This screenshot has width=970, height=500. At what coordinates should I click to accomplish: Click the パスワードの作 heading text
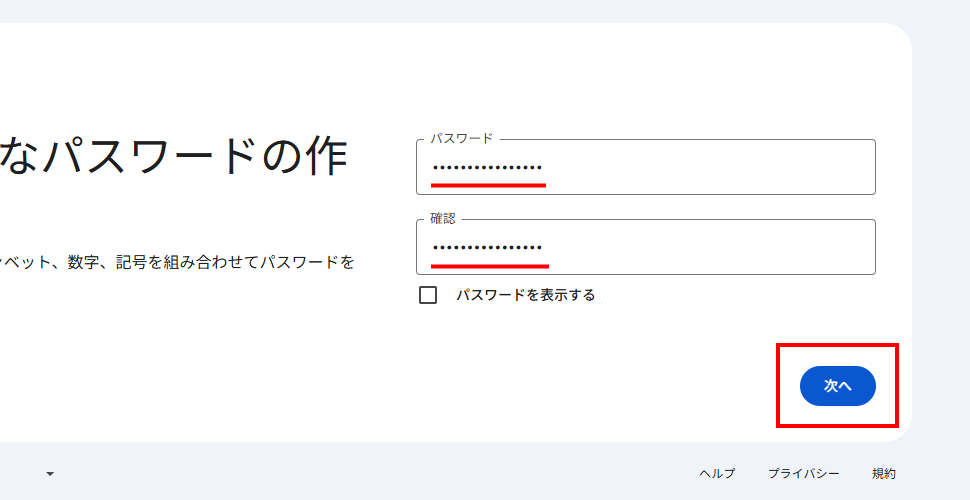[175, 157]
